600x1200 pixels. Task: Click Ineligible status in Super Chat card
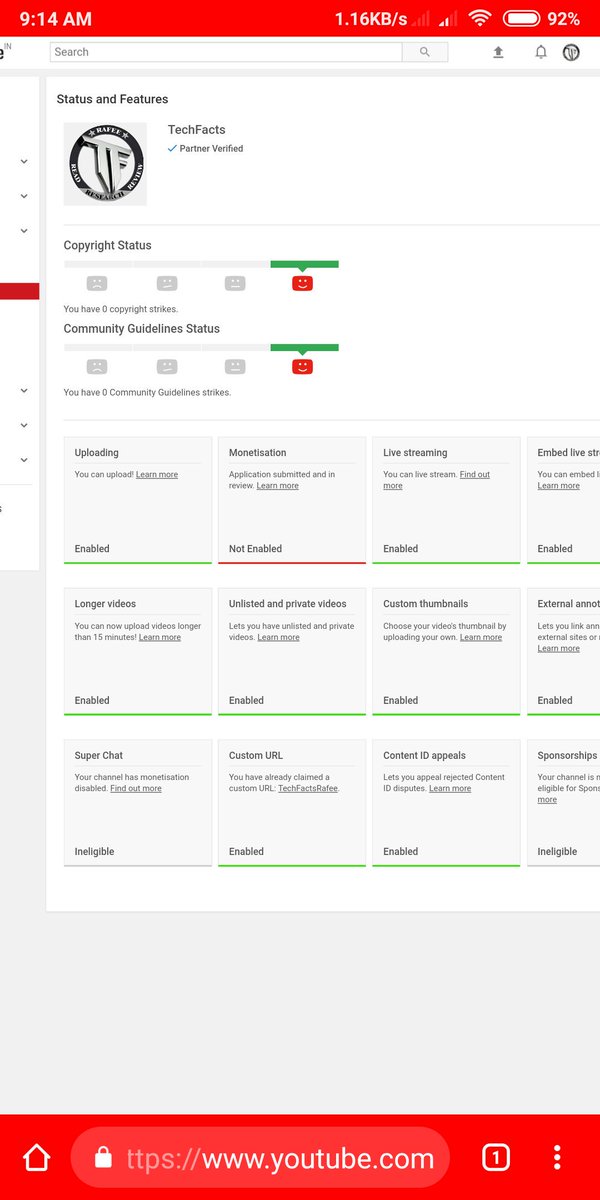(x=94, y=852)
